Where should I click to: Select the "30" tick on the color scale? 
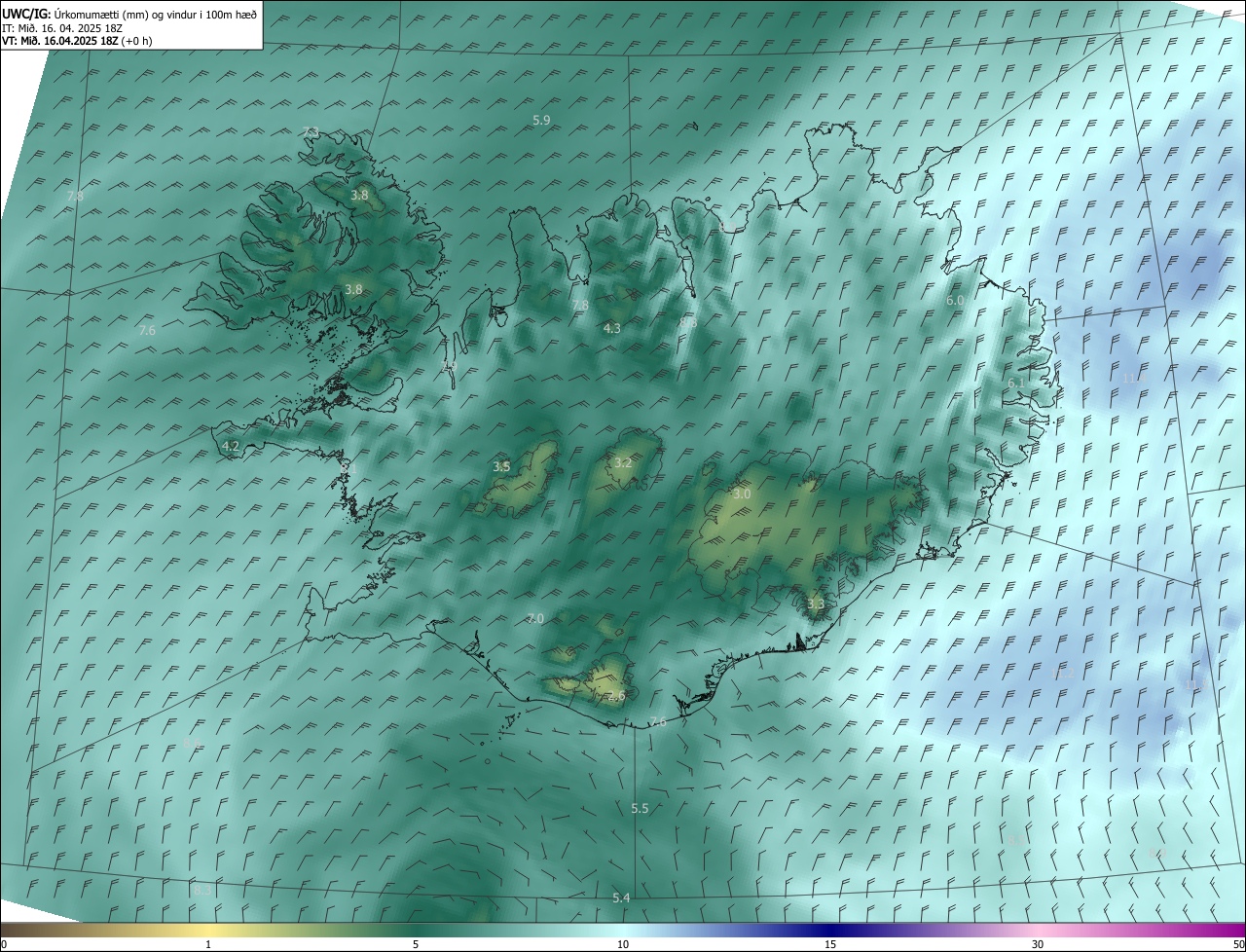coord(1038,945)
